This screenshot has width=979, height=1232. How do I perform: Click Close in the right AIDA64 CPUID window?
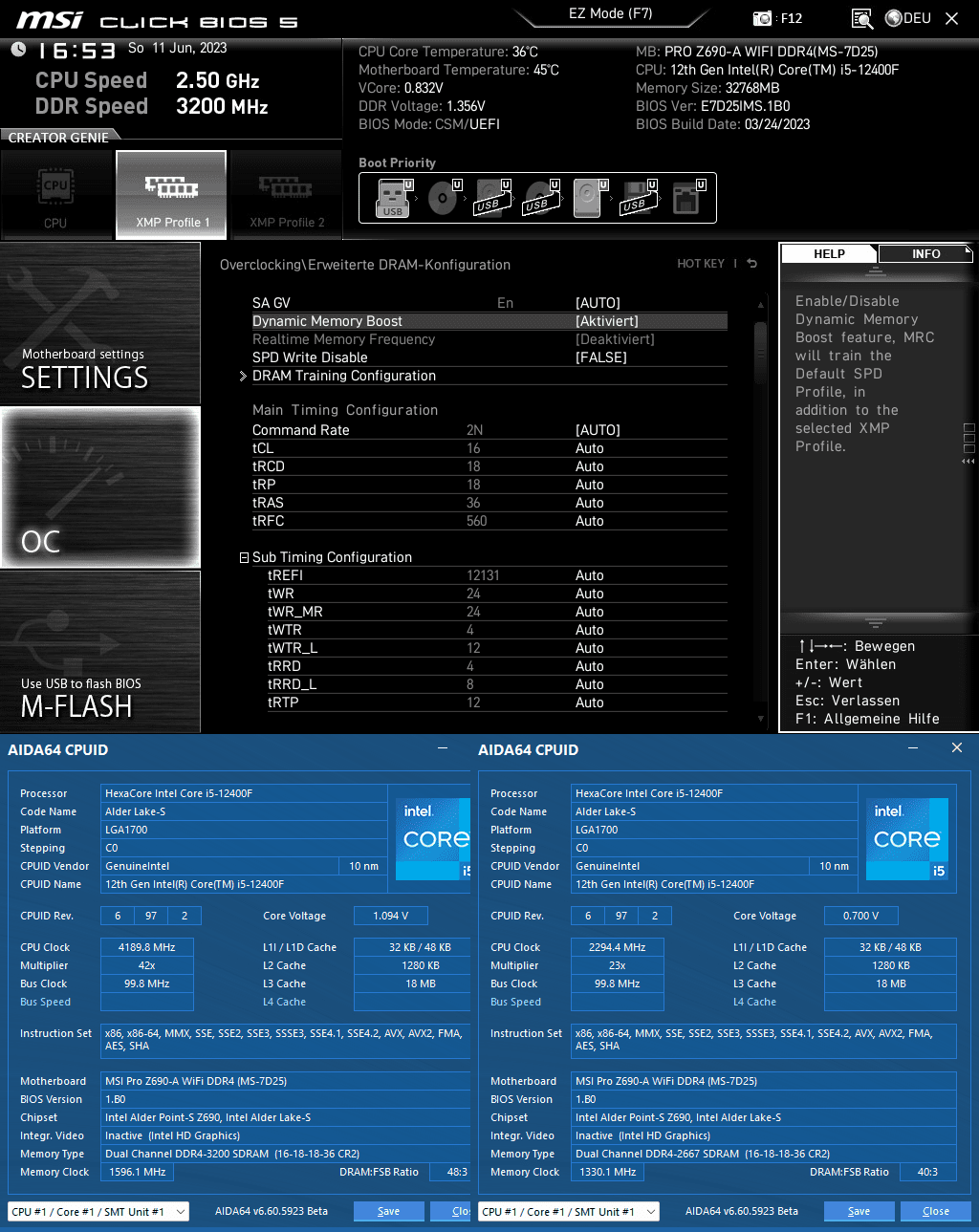[935, 1211]
